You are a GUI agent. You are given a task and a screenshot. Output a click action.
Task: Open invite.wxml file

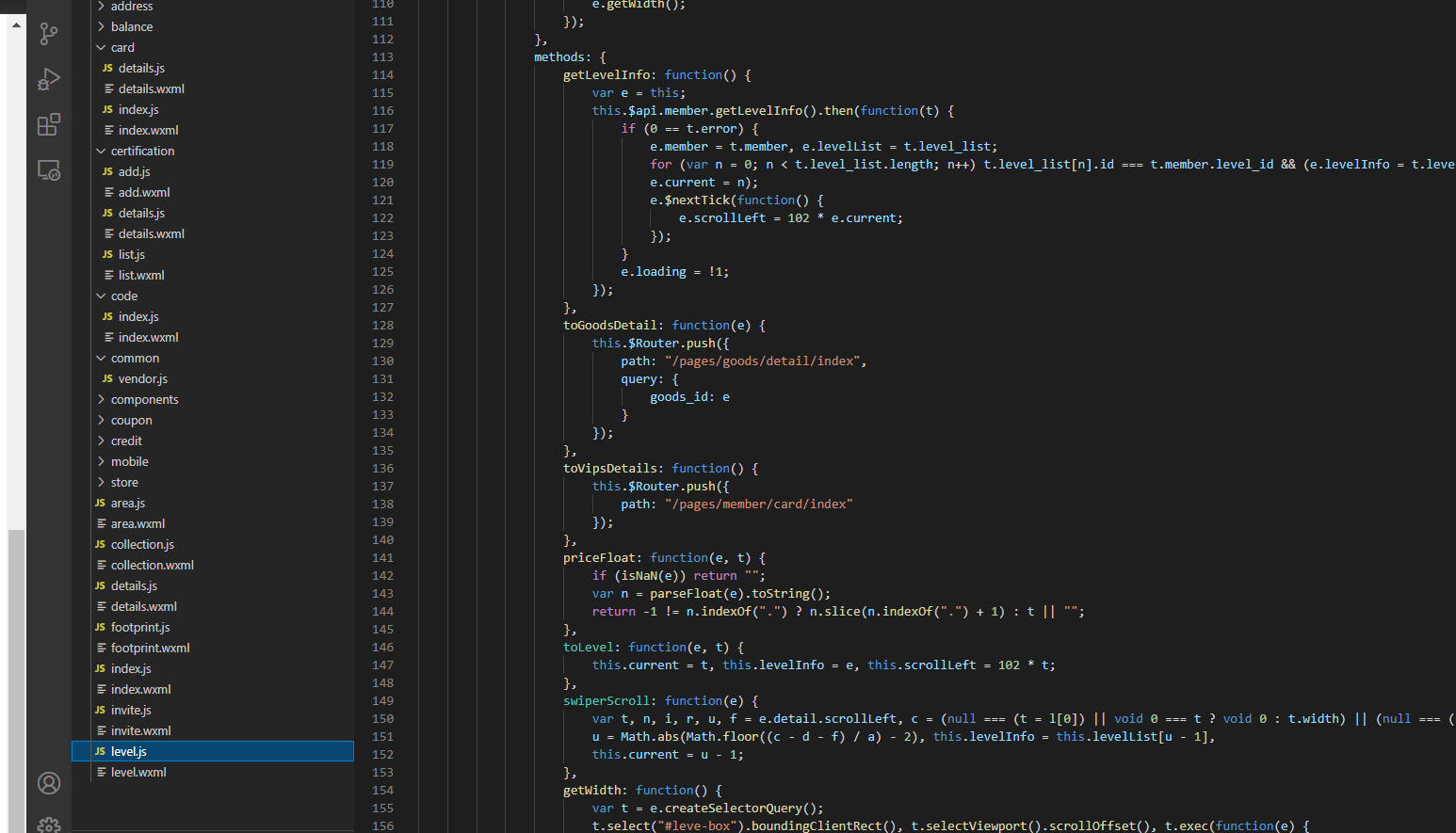(x=213, y=730)
